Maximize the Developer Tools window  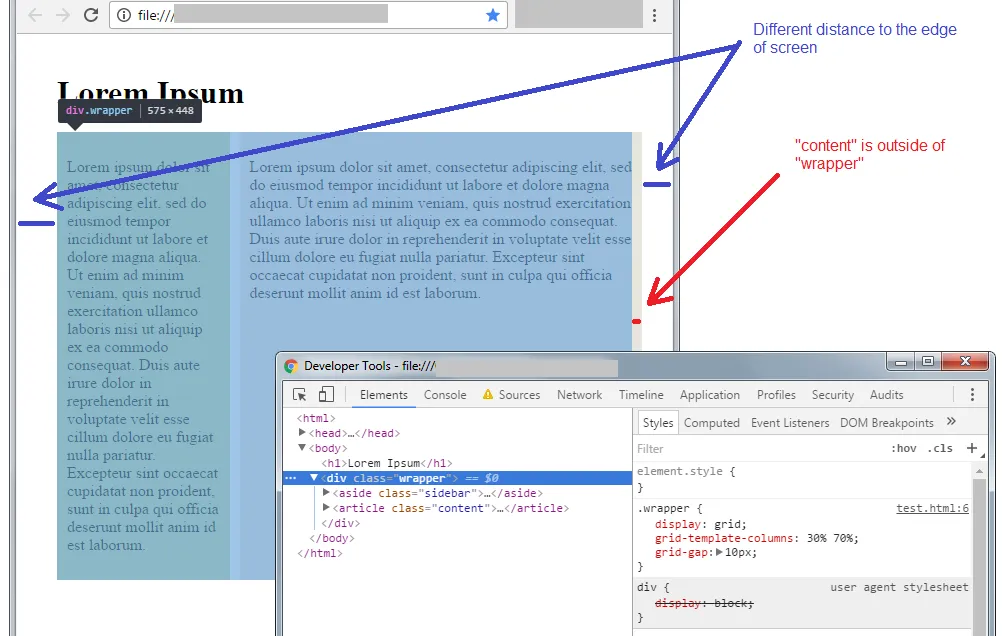tap(929, 362)
